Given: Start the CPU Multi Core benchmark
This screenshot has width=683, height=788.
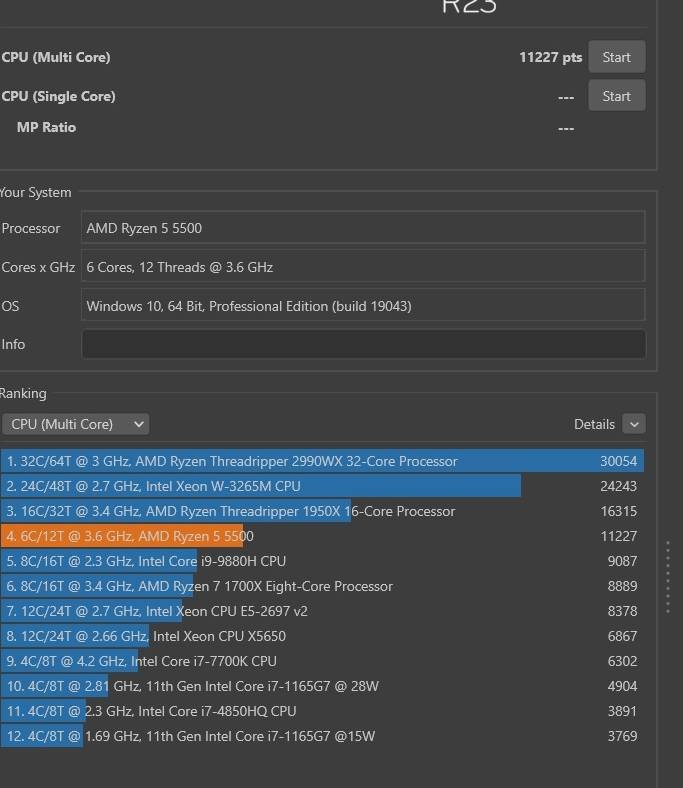Looking at the screenshot, I should pos(616,57).
